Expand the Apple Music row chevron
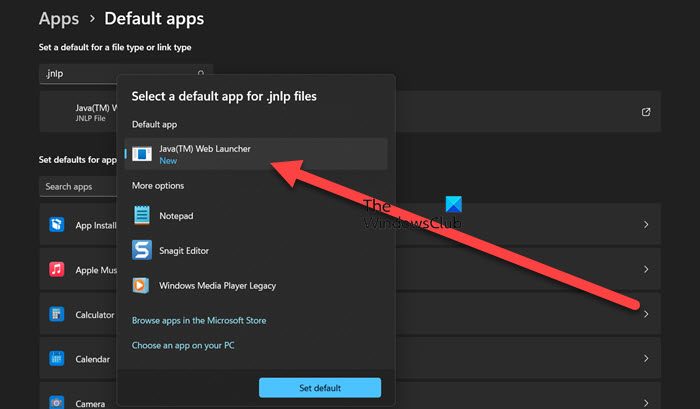 646,269
